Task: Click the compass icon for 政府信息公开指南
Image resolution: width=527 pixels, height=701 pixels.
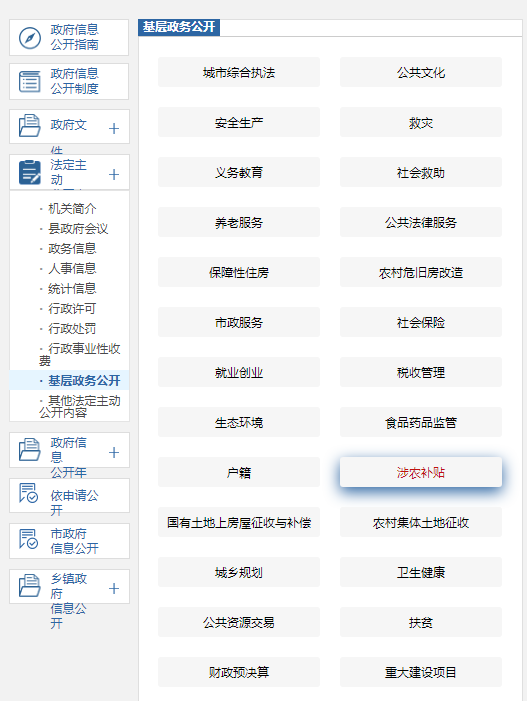Action: (x=30, y=38)
